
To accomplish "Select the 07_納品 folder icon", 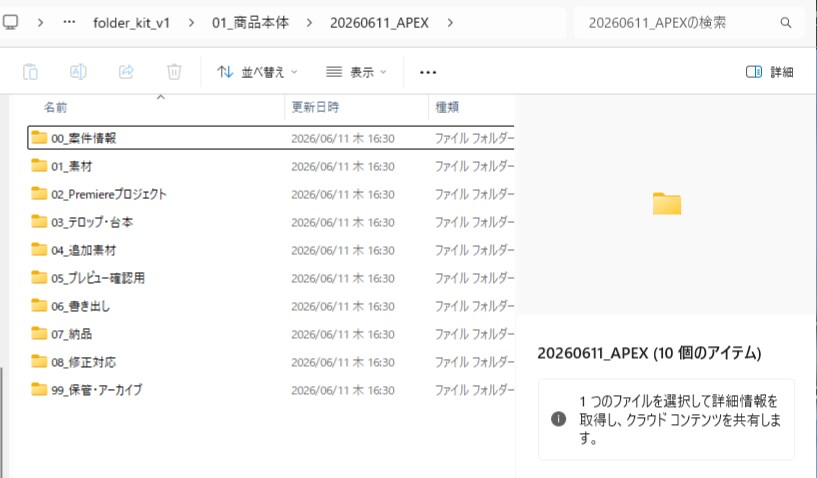I will (x=39, y=333).
